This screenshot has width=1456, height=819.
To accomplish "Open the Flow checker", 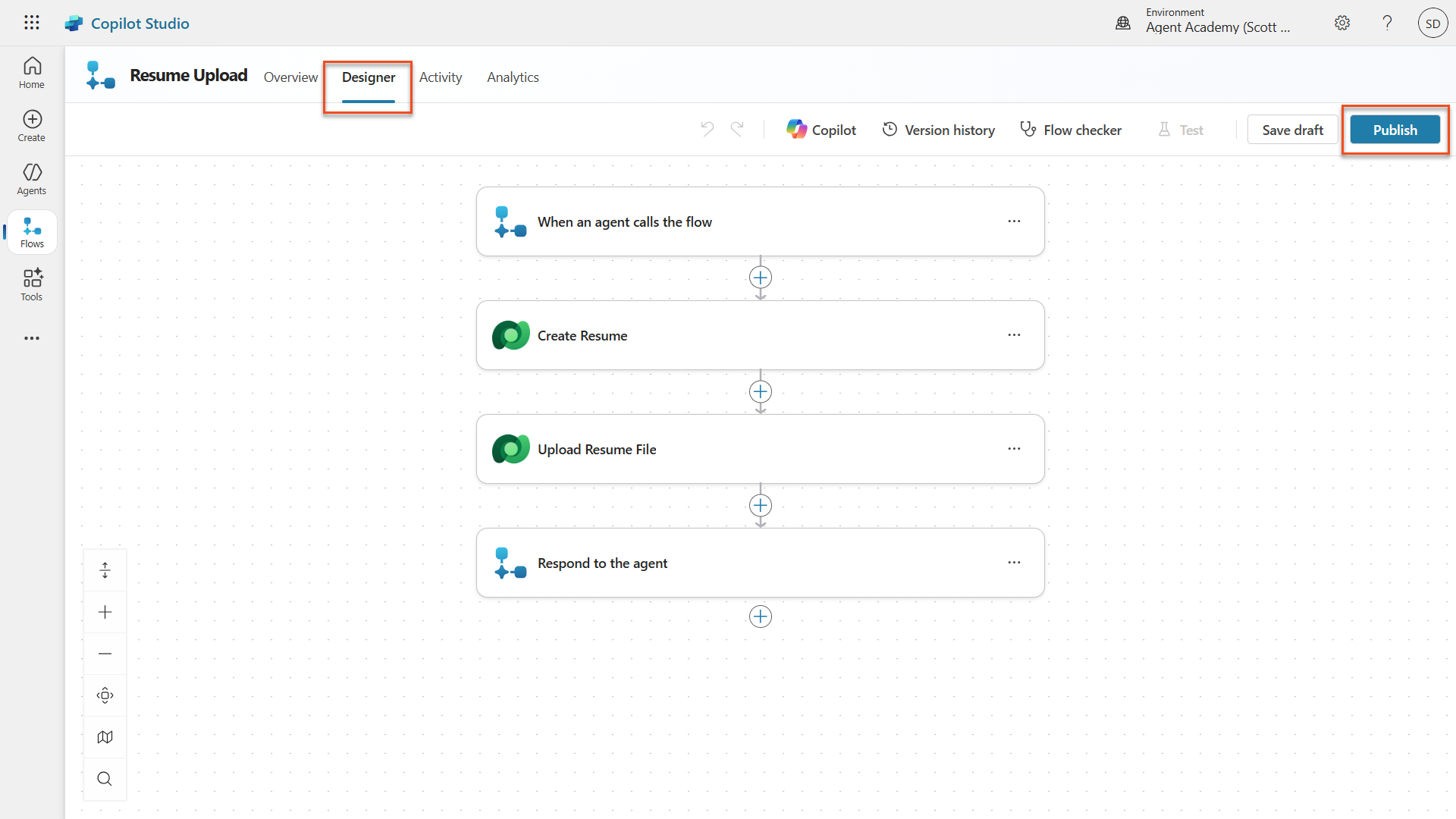I will tap(1071, 130).
